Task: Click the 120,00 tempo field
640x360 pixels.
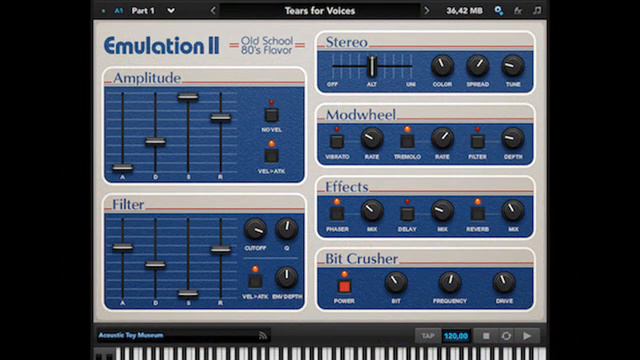Action: coord(456,336)
